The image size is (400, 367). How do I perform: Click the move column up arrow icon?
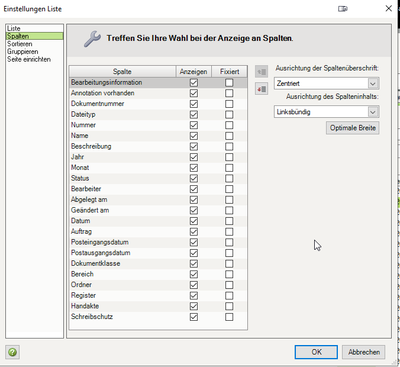point(262,72)
